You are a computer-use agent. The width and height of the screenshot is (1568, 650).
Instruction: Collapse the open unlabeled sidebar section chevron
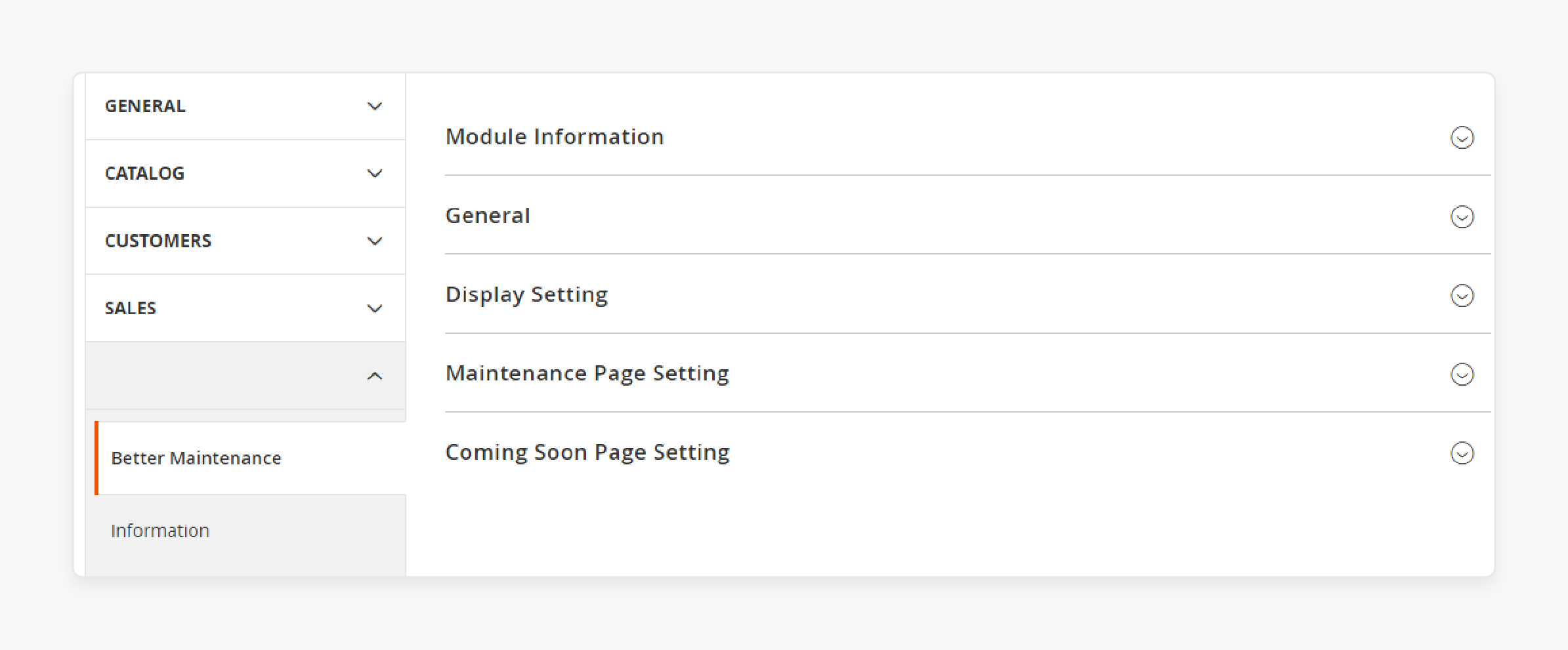pyautogui.click(x=375, y=376)
